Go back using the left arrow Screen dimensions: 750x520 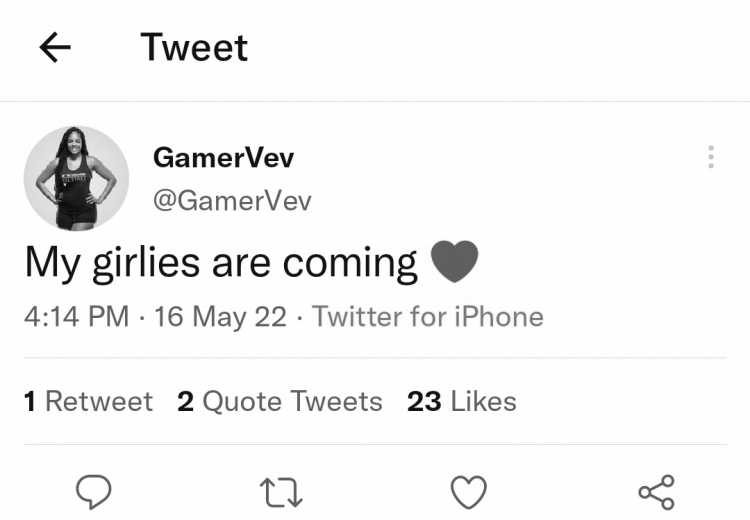coord(55,47)
